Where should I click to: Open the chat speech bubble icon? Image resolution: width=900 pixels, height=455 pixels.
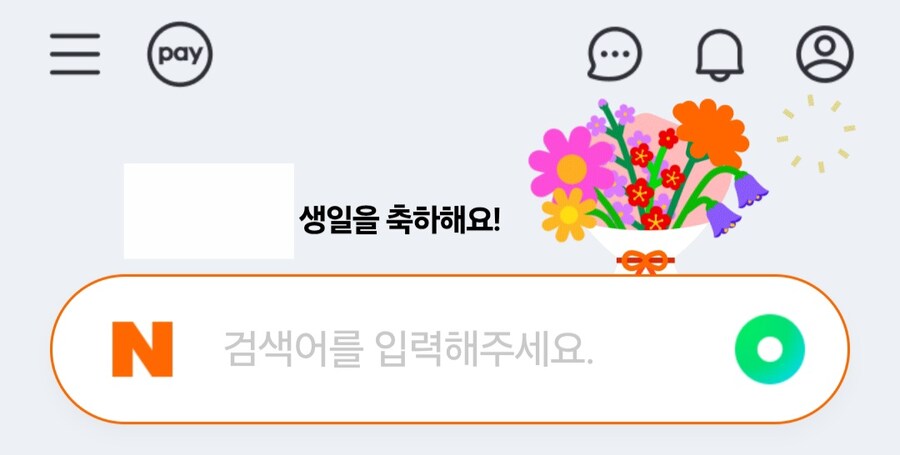point(614,54)
